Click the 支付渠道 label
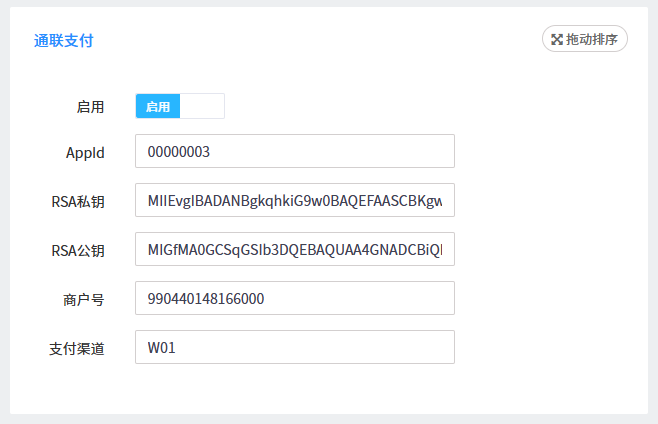The height and width of the screenshot is (424, 658). [x=77, y=348]
